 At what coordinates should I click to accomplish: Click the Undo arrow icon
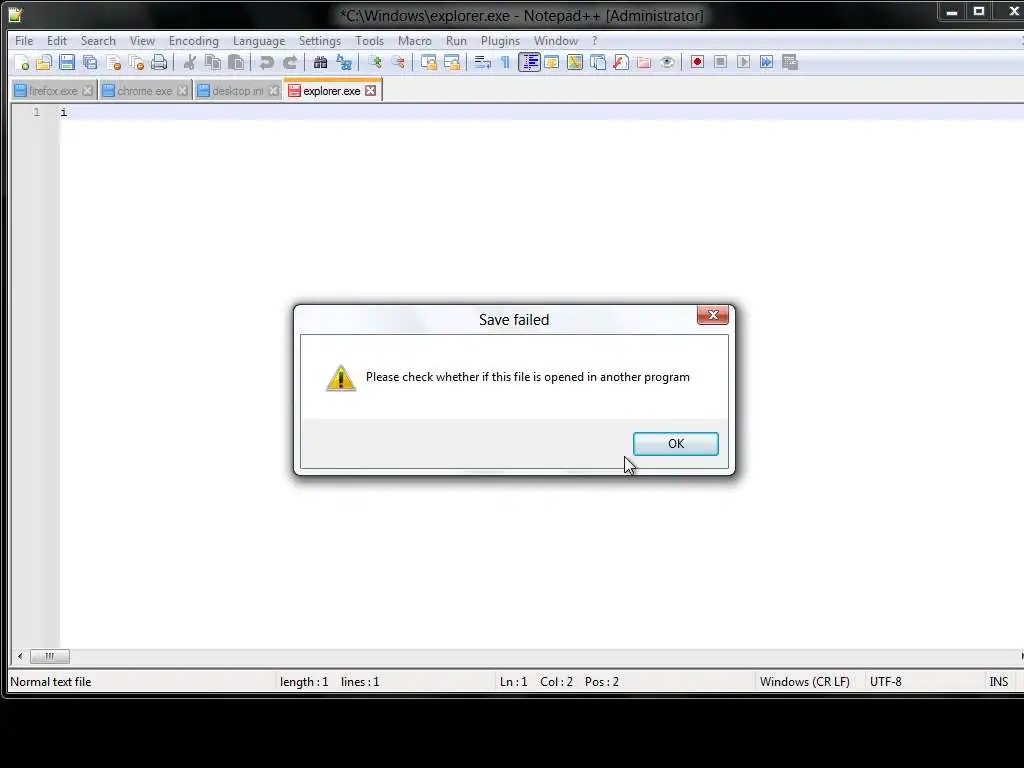click(266, 63)
